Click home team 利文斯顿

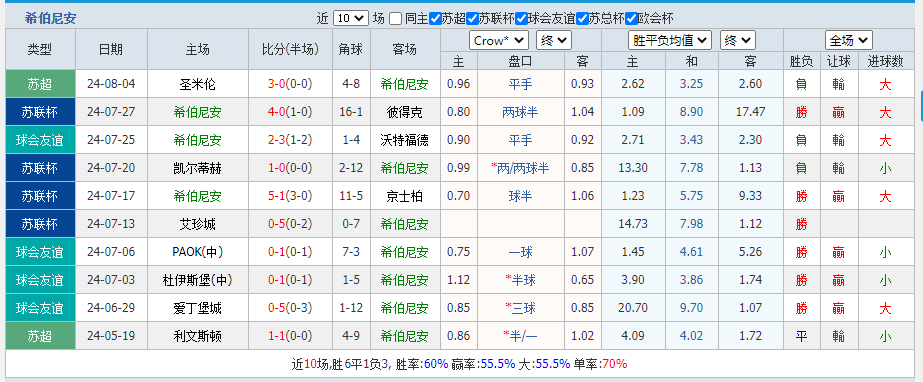point(198,336)
